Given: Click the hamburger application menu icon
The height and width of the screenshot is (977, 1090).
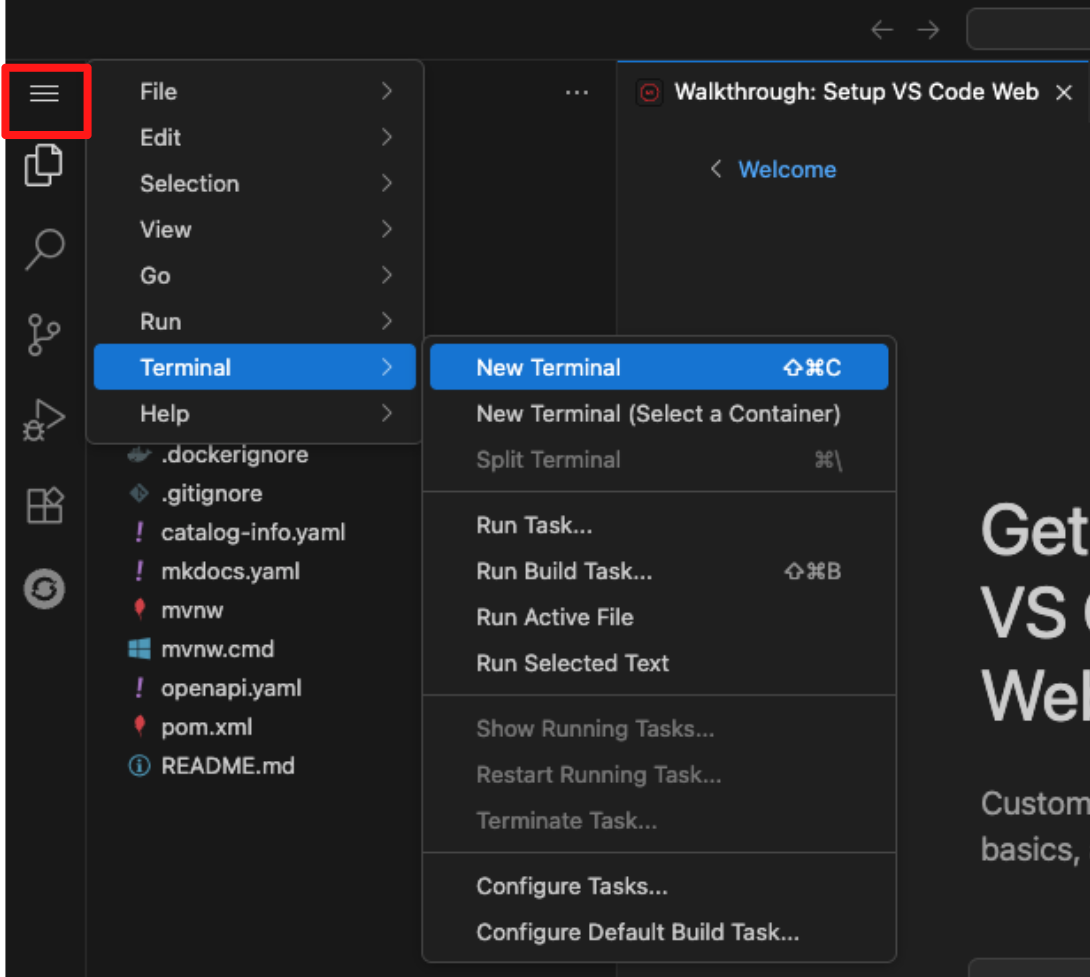Looking at the screenshot, I should [x=44, y=94].
